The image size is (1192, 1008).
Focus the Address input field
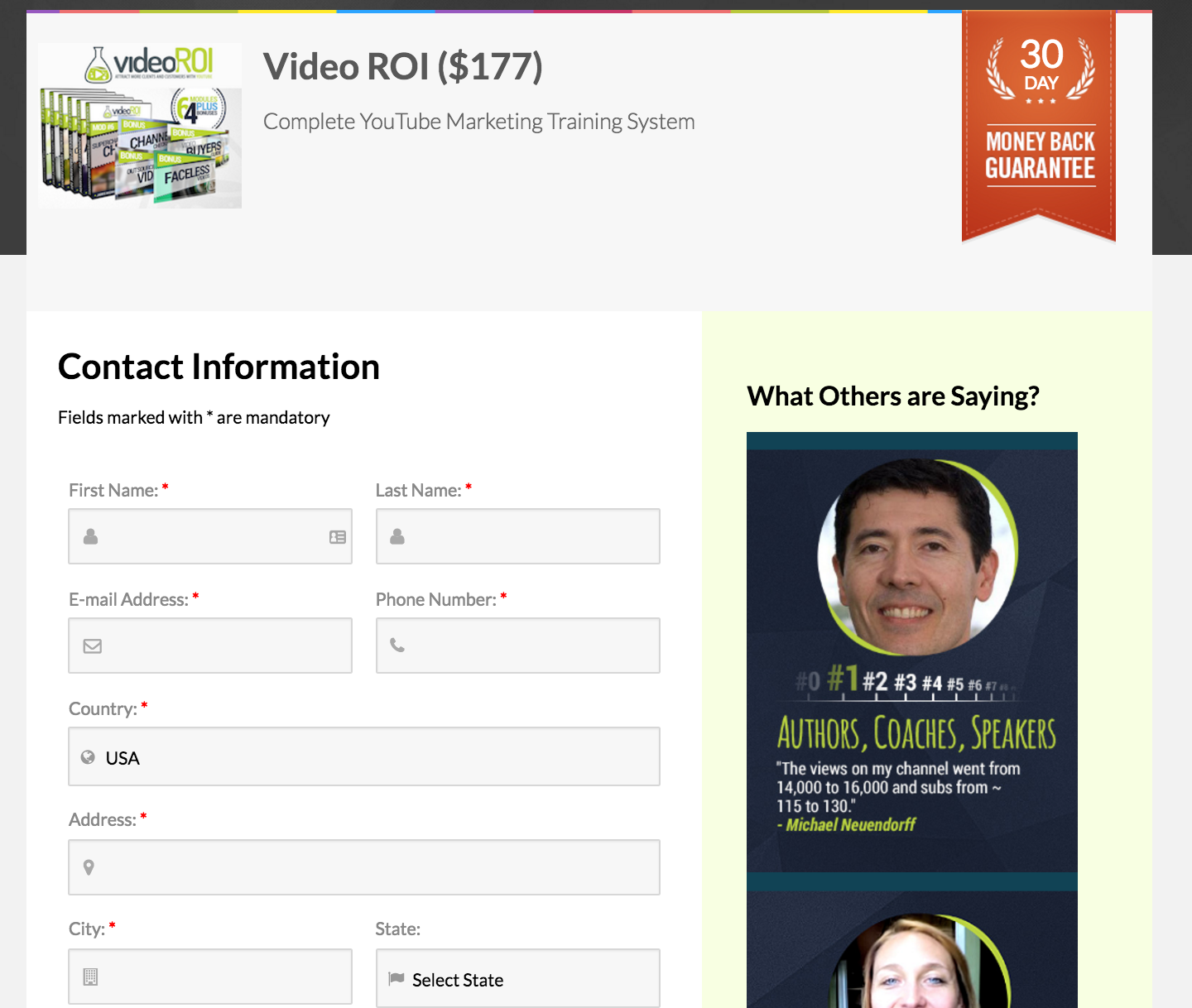[x=364, y=867]
